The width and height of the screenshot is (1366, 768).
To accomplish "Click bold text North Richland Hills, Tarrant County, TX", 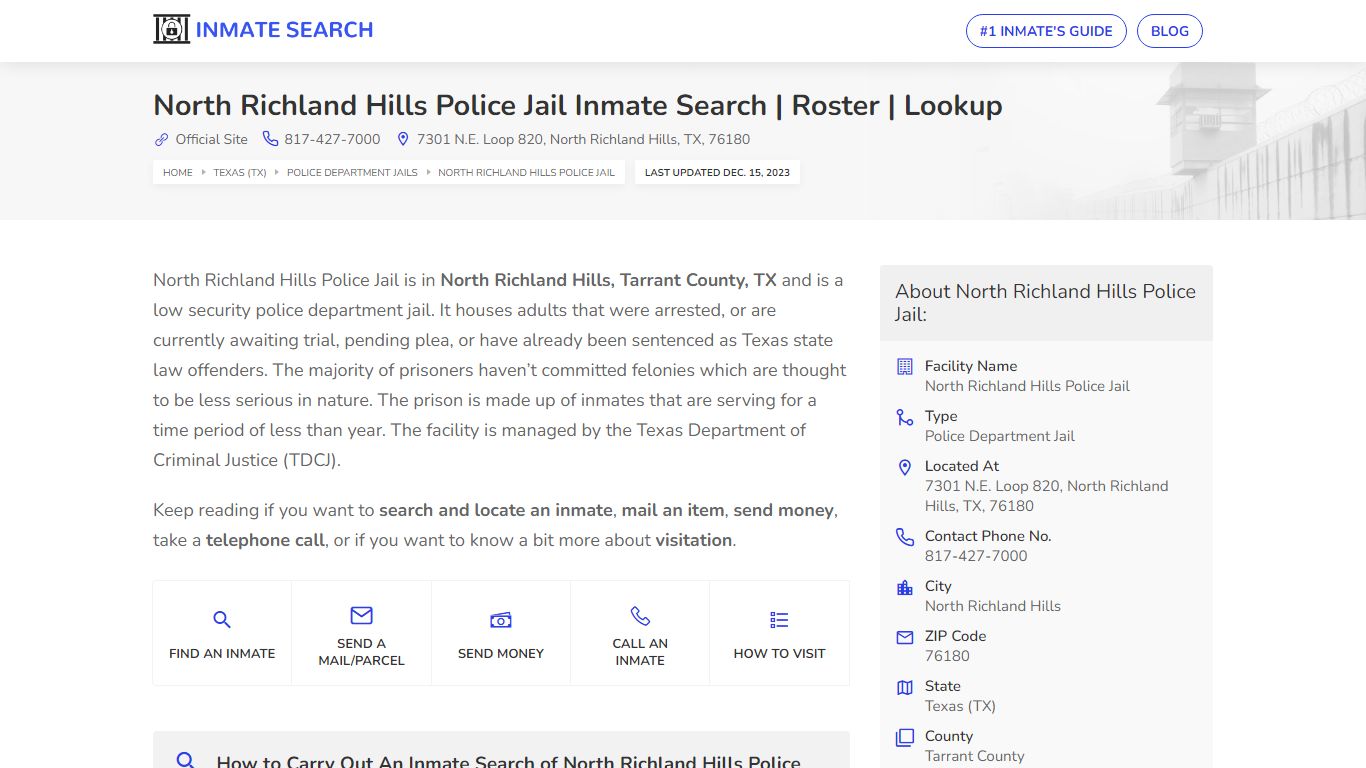I will click(609, 280).
